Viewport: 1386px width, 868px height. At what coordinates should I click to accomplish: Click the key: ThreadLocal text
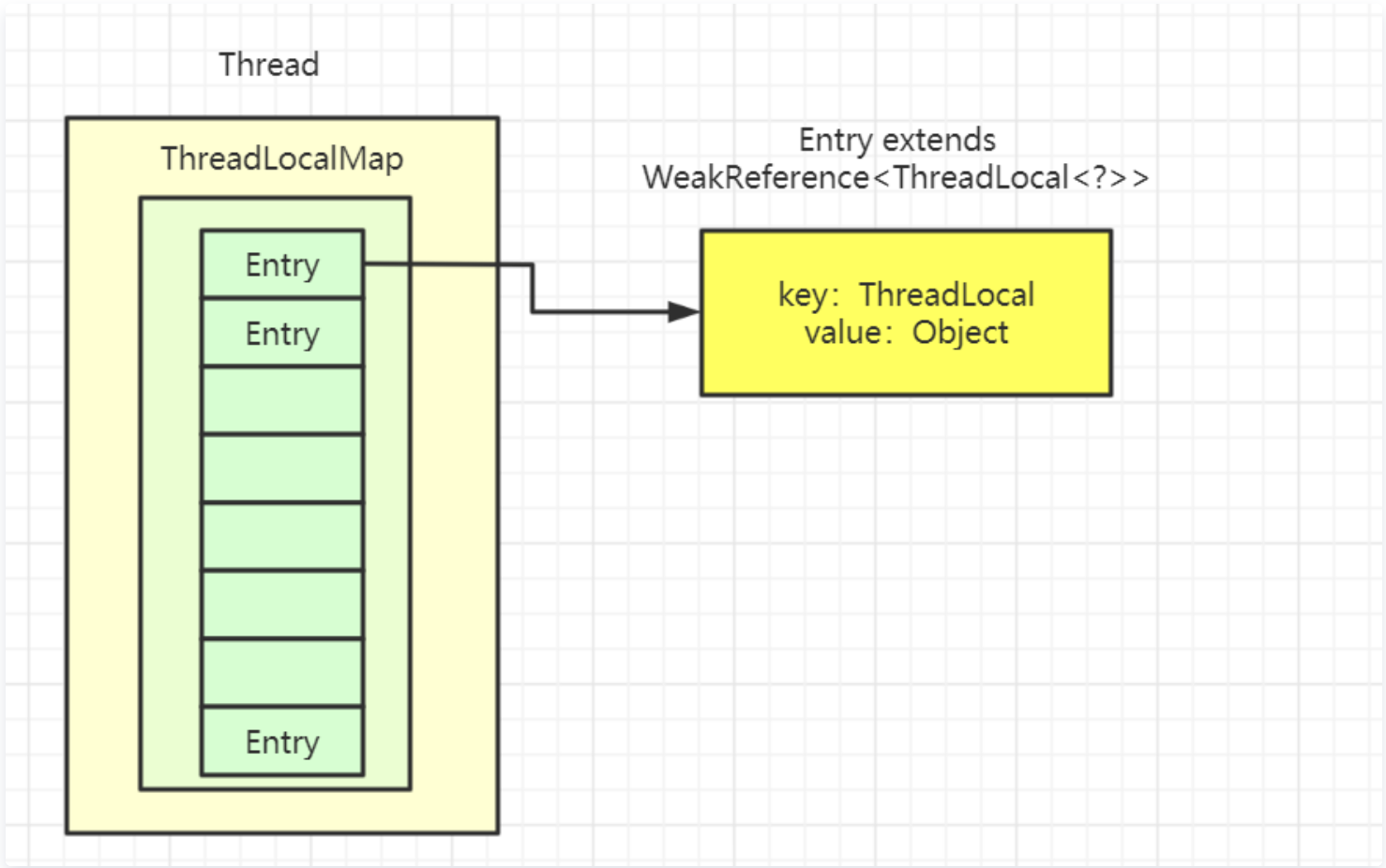point(905,294)
